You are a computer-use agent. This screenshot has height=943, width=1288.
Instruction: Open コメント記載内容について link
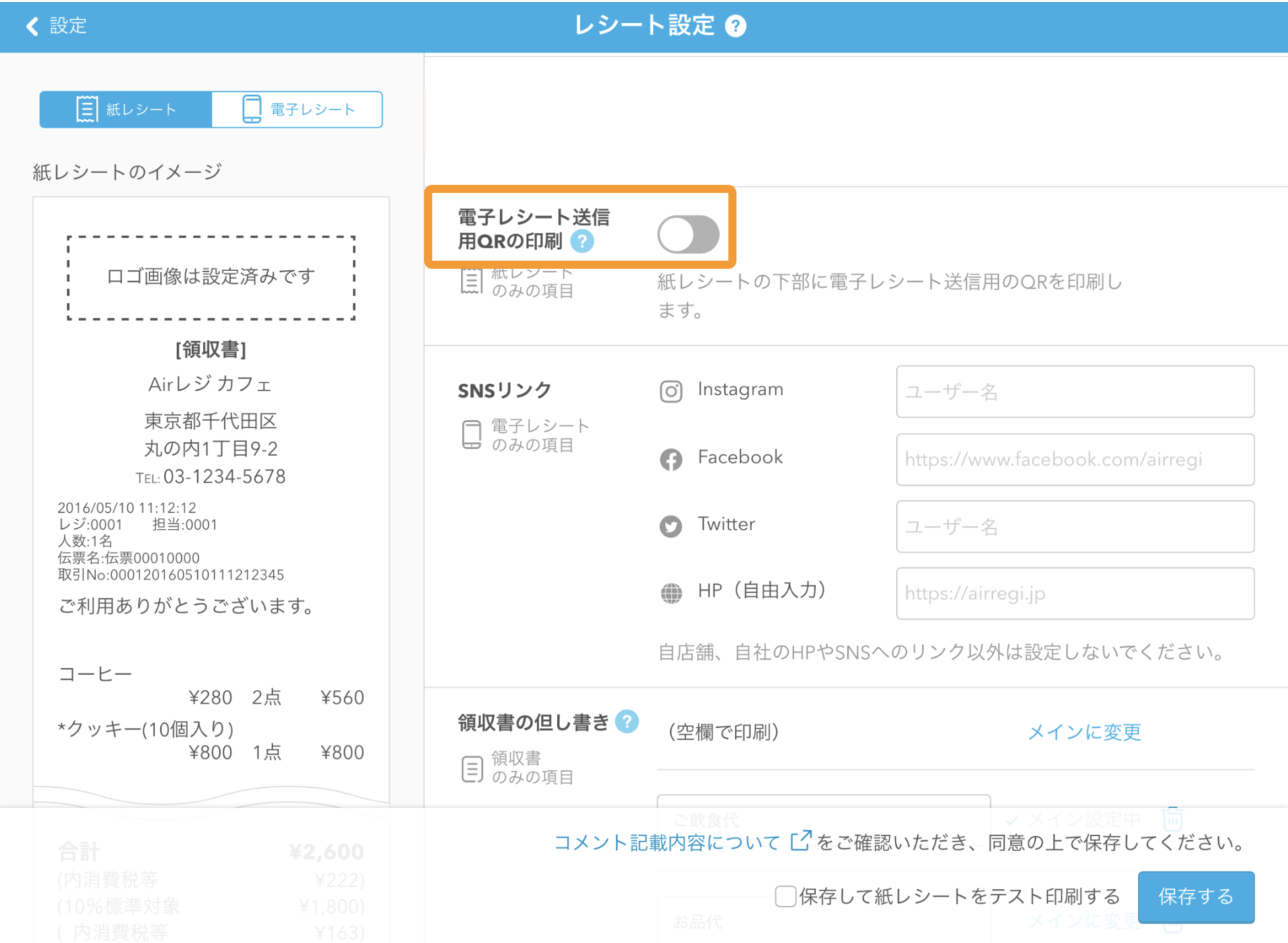[x=667, y=842]
